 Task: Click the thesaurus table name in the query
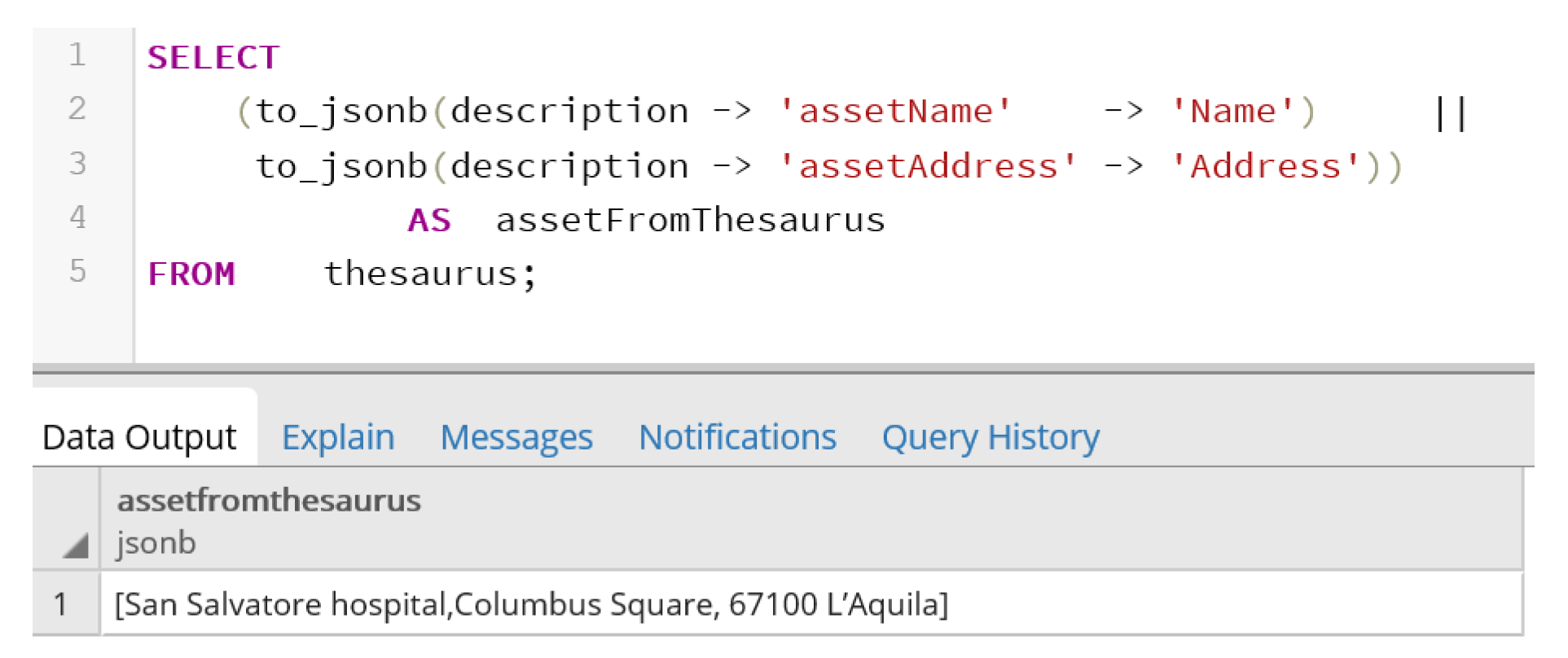420,274
